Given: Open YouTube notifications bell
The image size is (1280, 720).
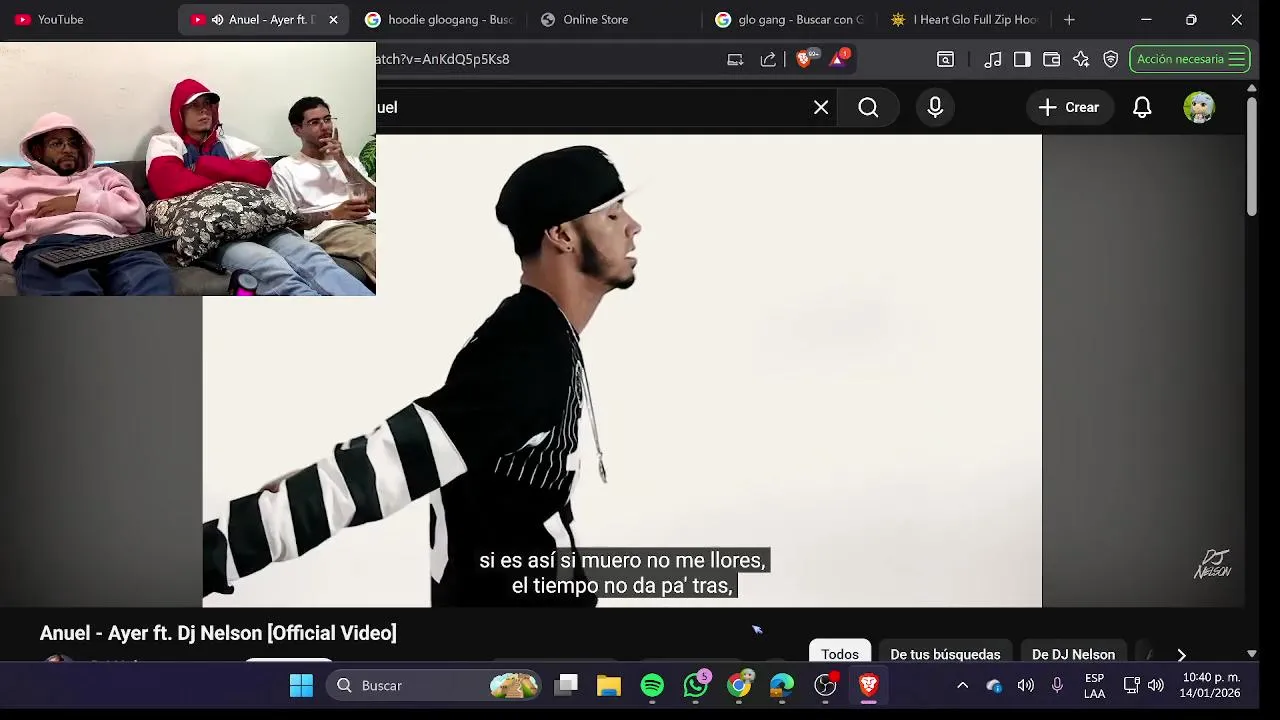Looking at the screenshot, I should (1142, 107).
